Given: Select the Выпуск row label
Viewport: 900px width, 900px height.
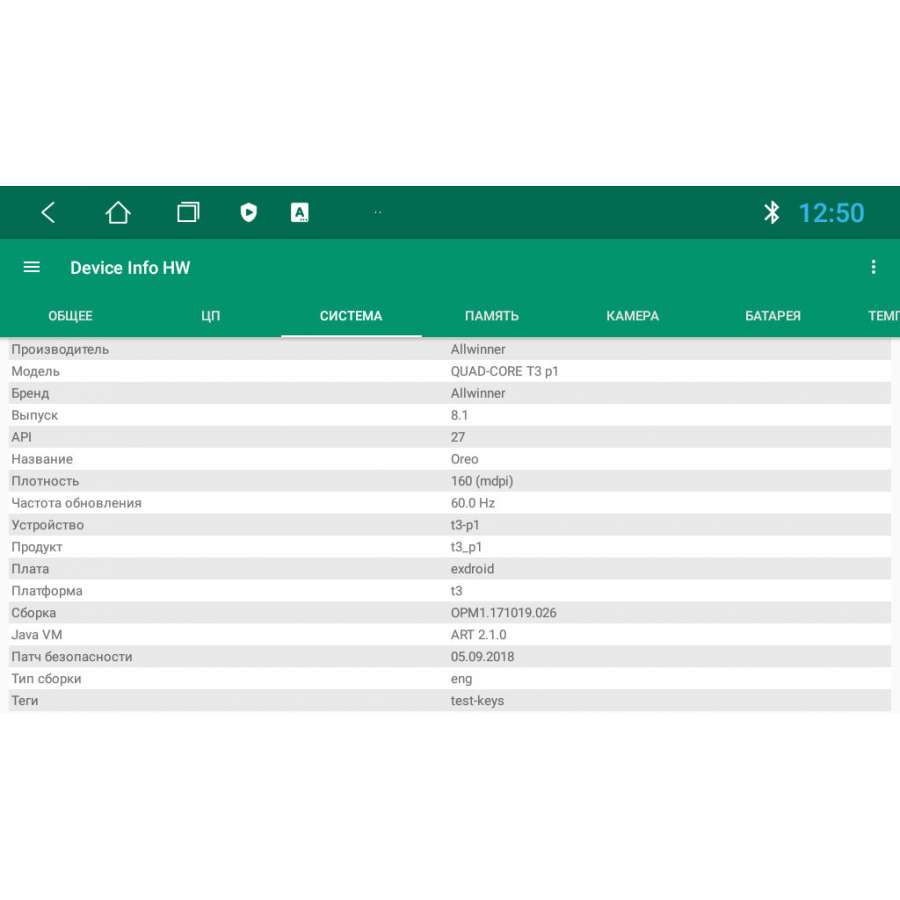Looking at the screenshot, I should [x=34, y=416].
